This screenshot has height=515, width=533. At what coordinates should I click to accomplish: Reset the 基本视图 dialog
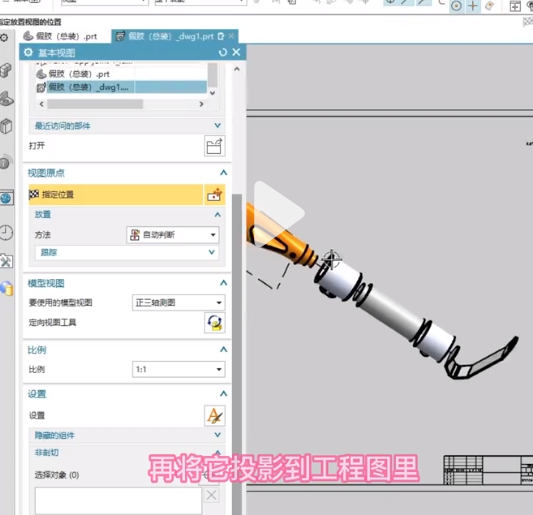pos(223,52)
